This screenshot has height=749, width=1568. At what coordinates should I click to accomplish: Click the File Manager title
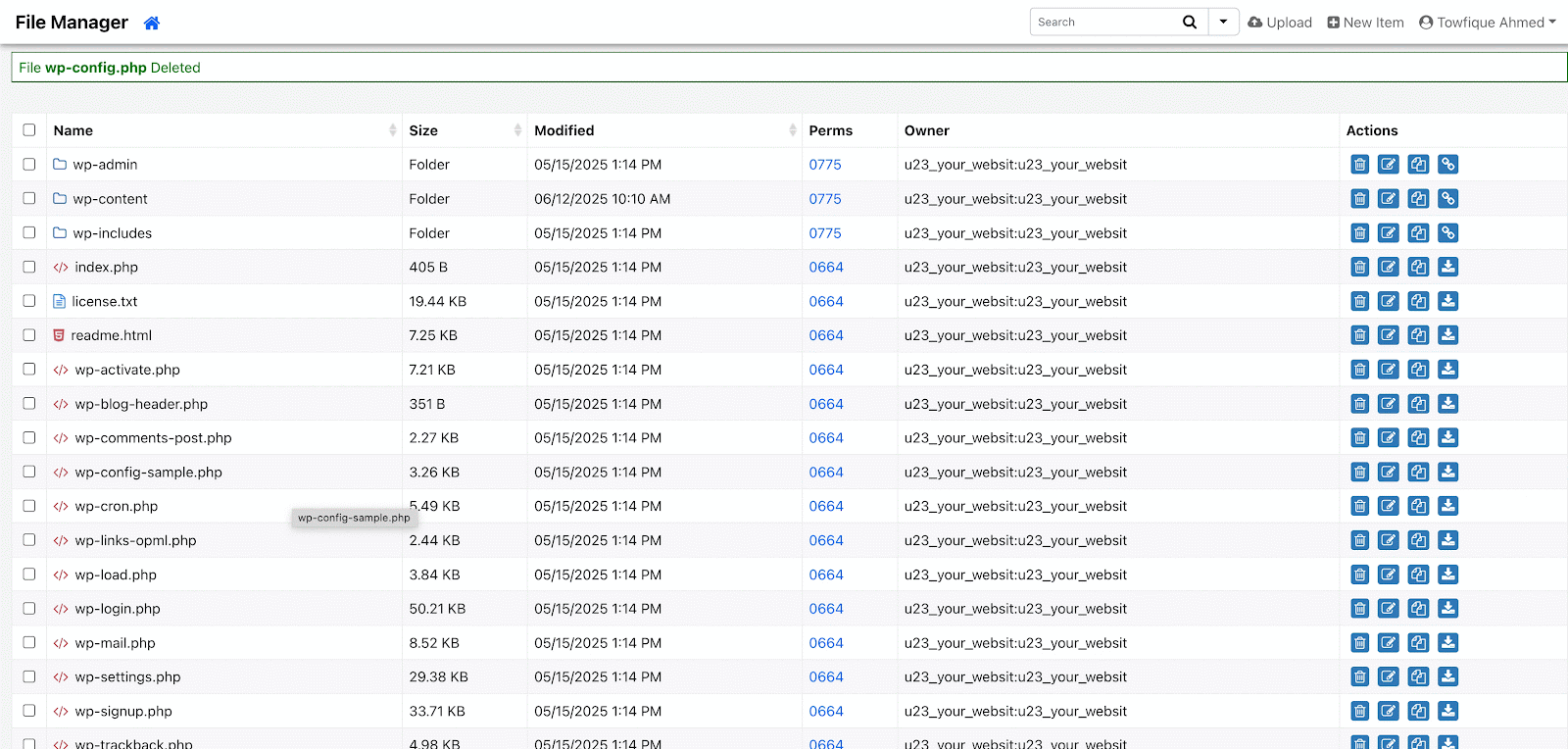(x=72, y=23)
